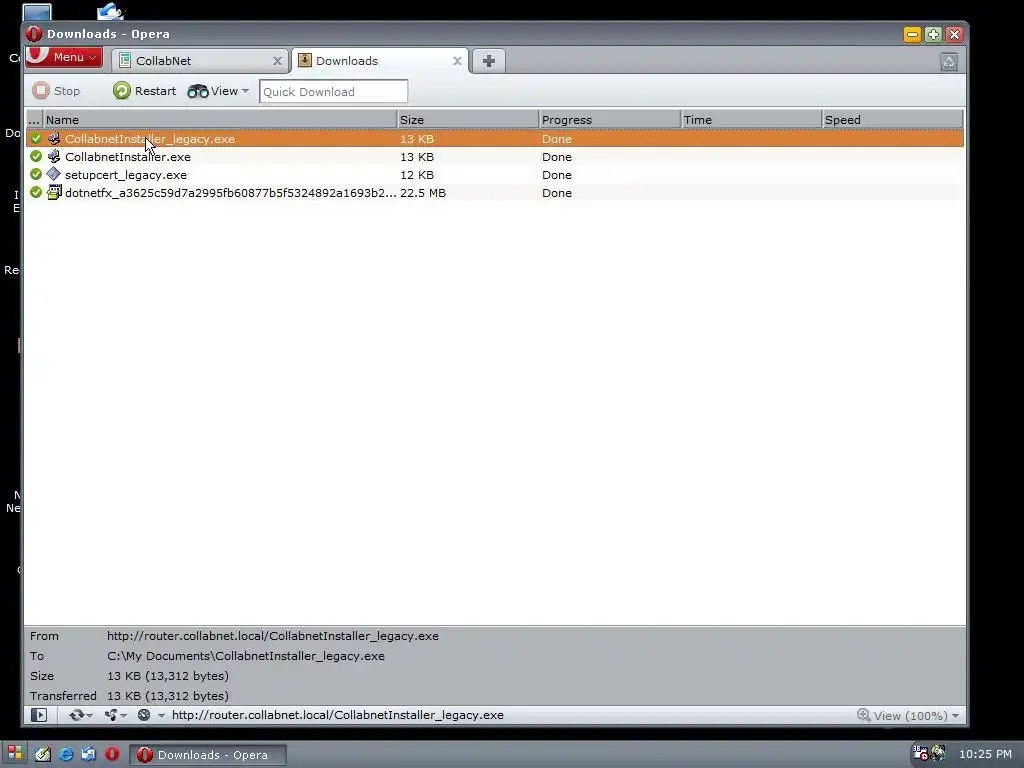The height and width of the screenshot is (768, 1024).
Task: Click the scheduler tray icon with clock
Action: (920, 754)
